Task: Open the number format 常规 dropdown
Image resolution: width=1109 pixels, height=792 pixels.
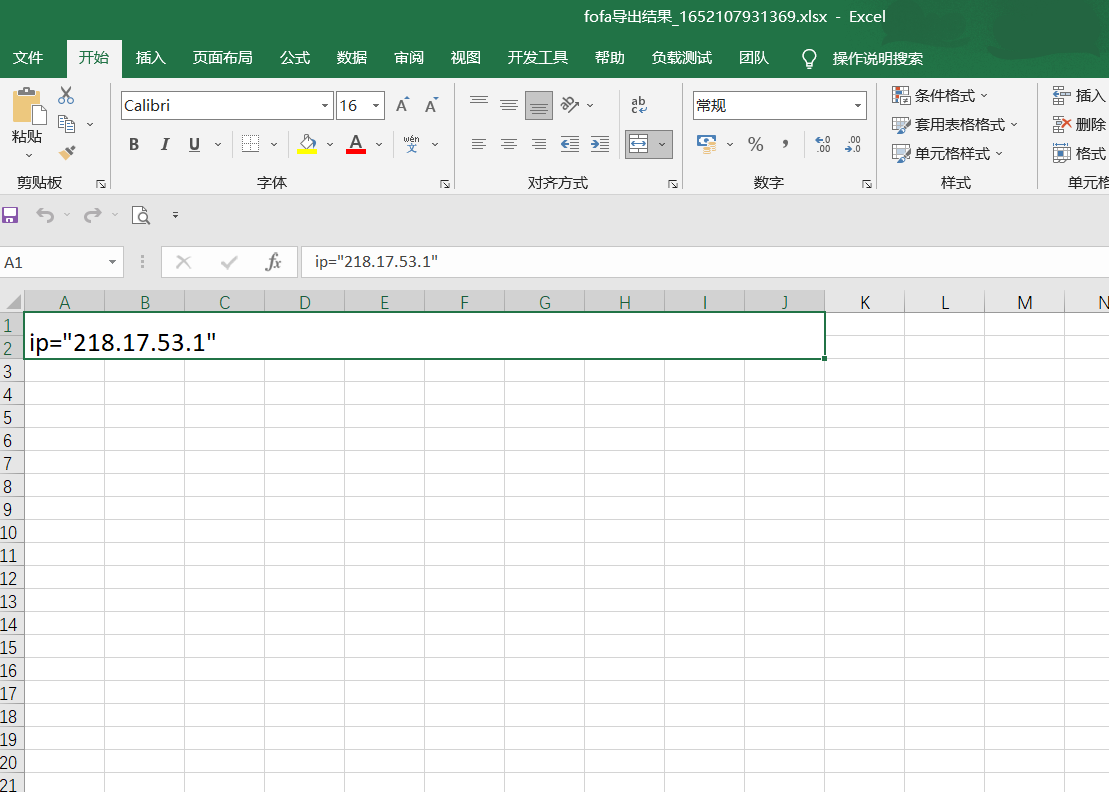Action: coord(858,105)
